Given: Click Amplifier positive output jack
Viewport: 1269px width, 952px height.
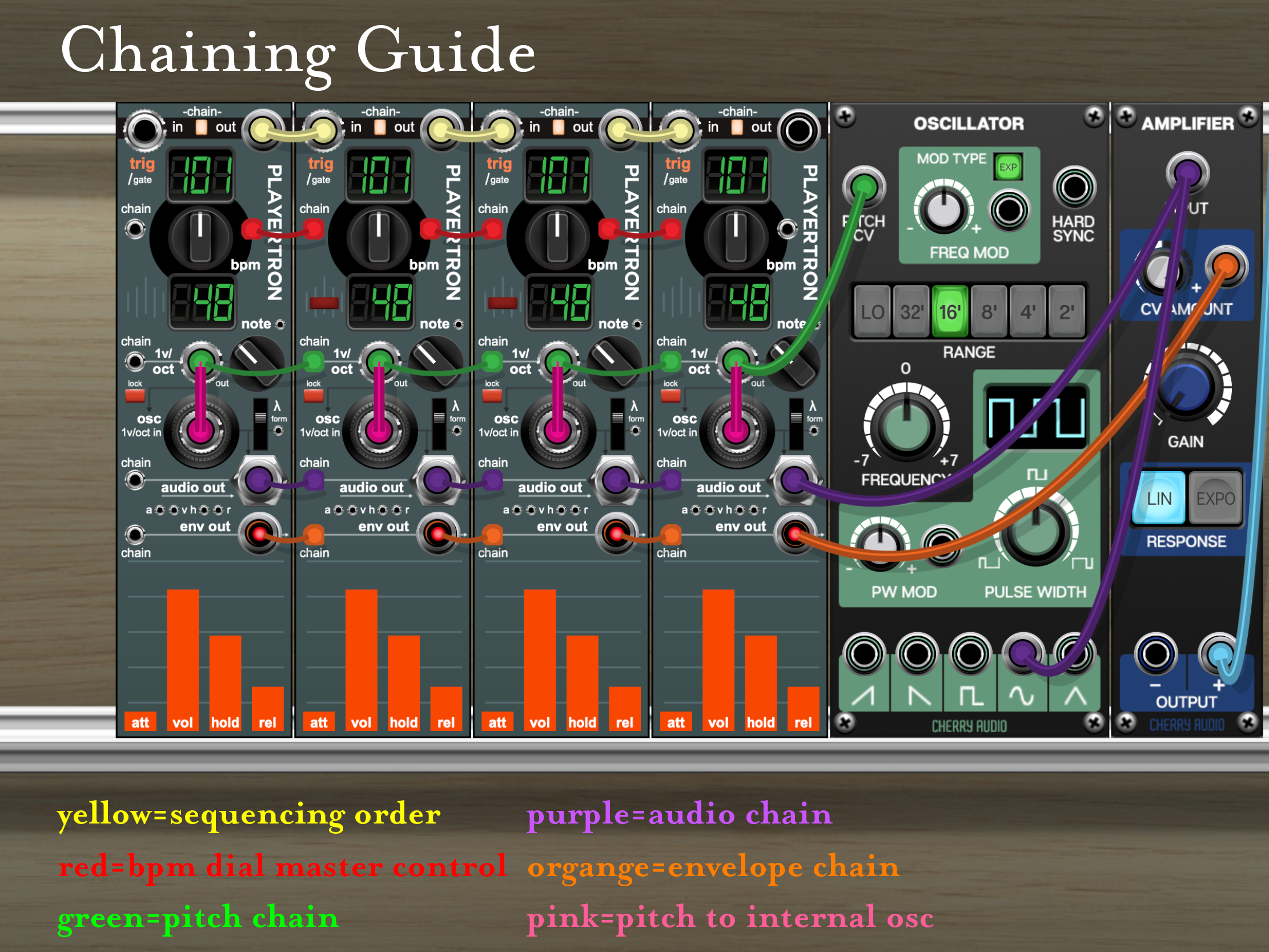Looking at the screenshot, I should click(1220, 653).
